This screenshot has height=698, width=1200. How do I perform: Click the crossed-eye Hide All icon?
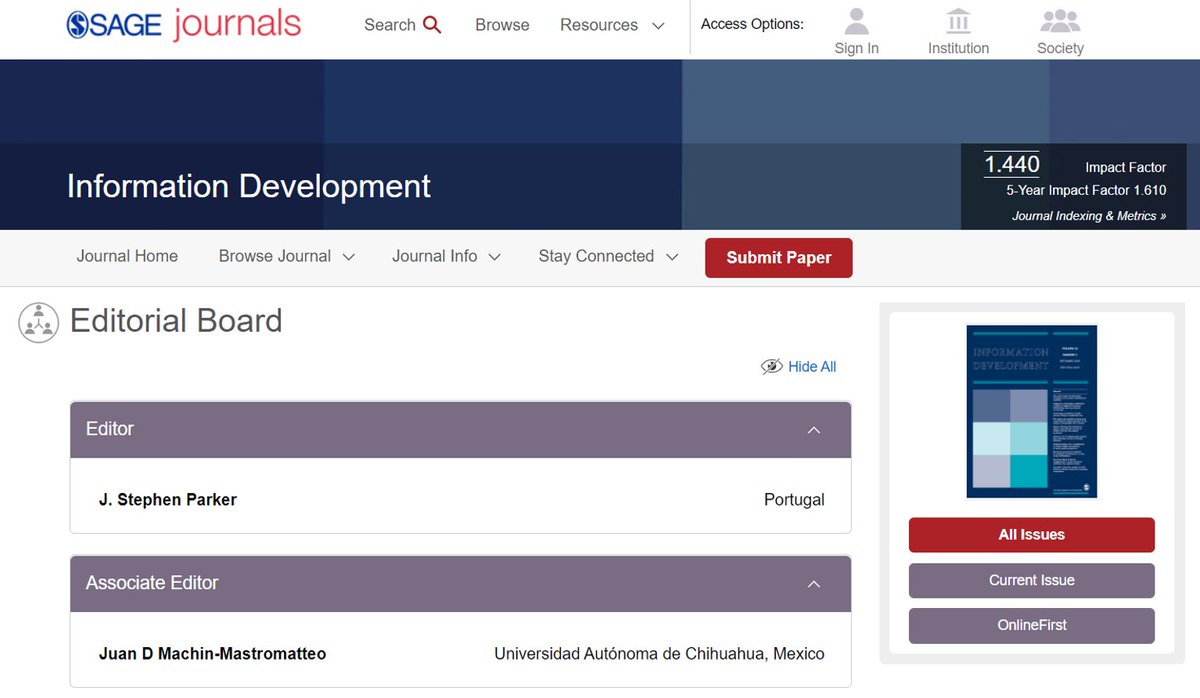(x=771, y=367)
